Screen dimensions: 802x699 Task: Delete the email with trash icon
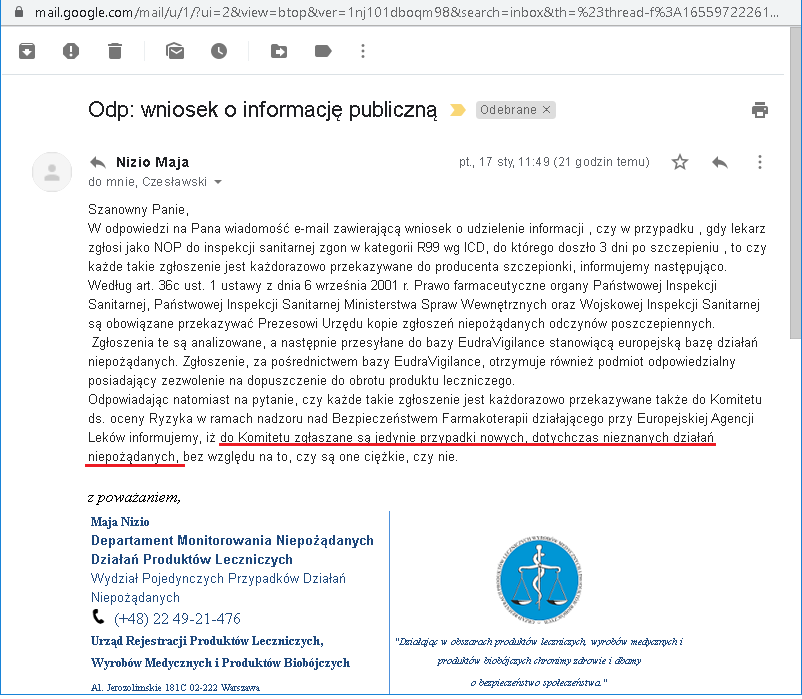[x=115, y=51]
